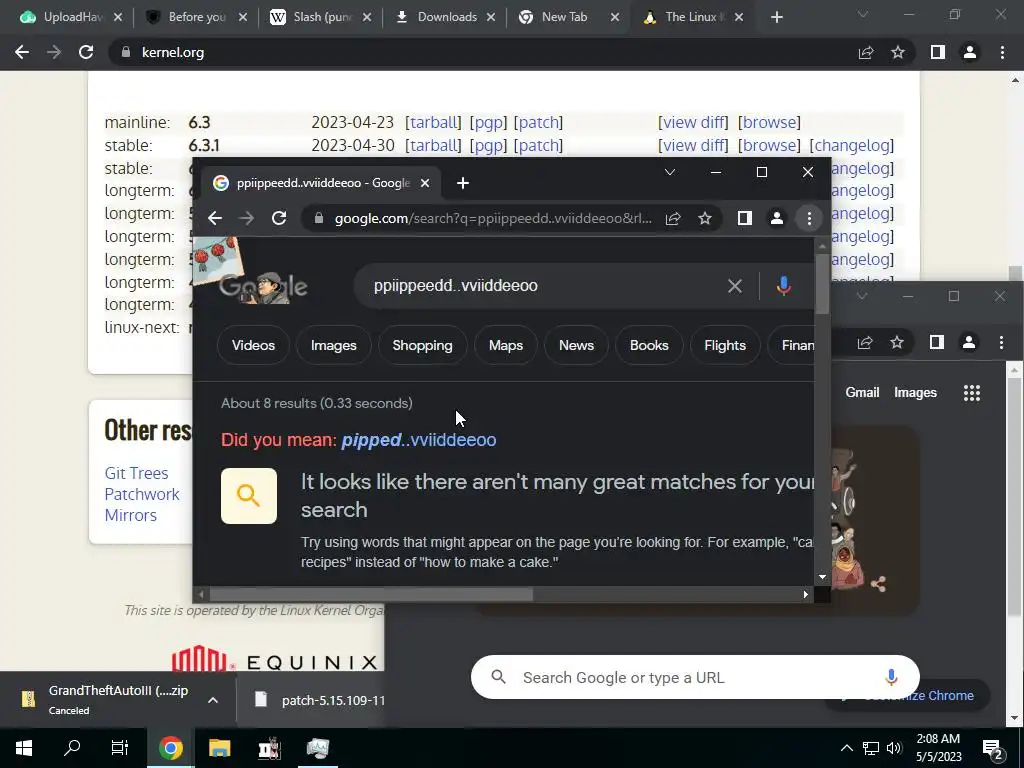1024x768 pixels.
Task: Filter search results by Maps
Action: point(506,345)
